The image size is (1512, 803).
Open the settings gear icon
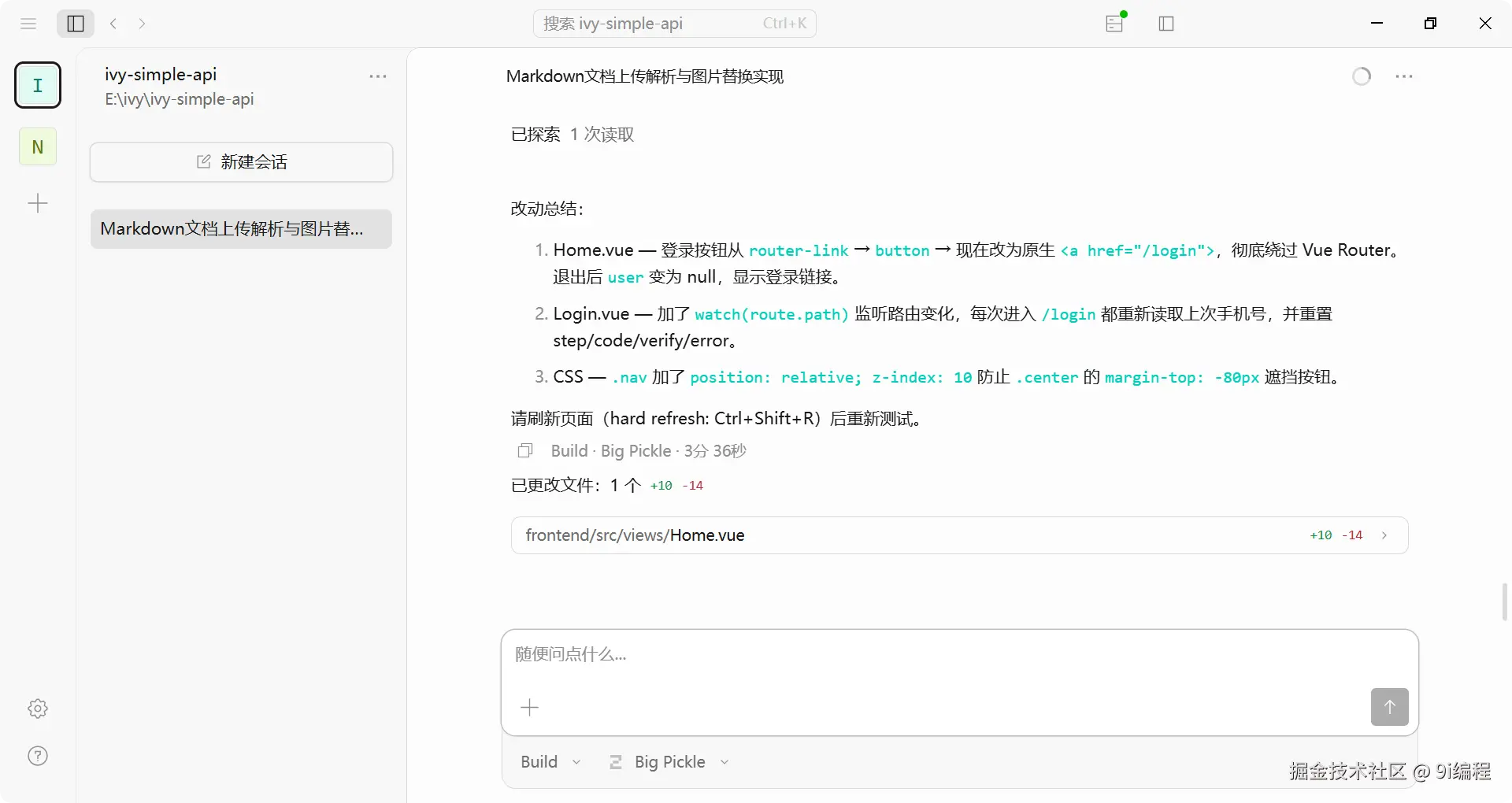pos(38,709)
